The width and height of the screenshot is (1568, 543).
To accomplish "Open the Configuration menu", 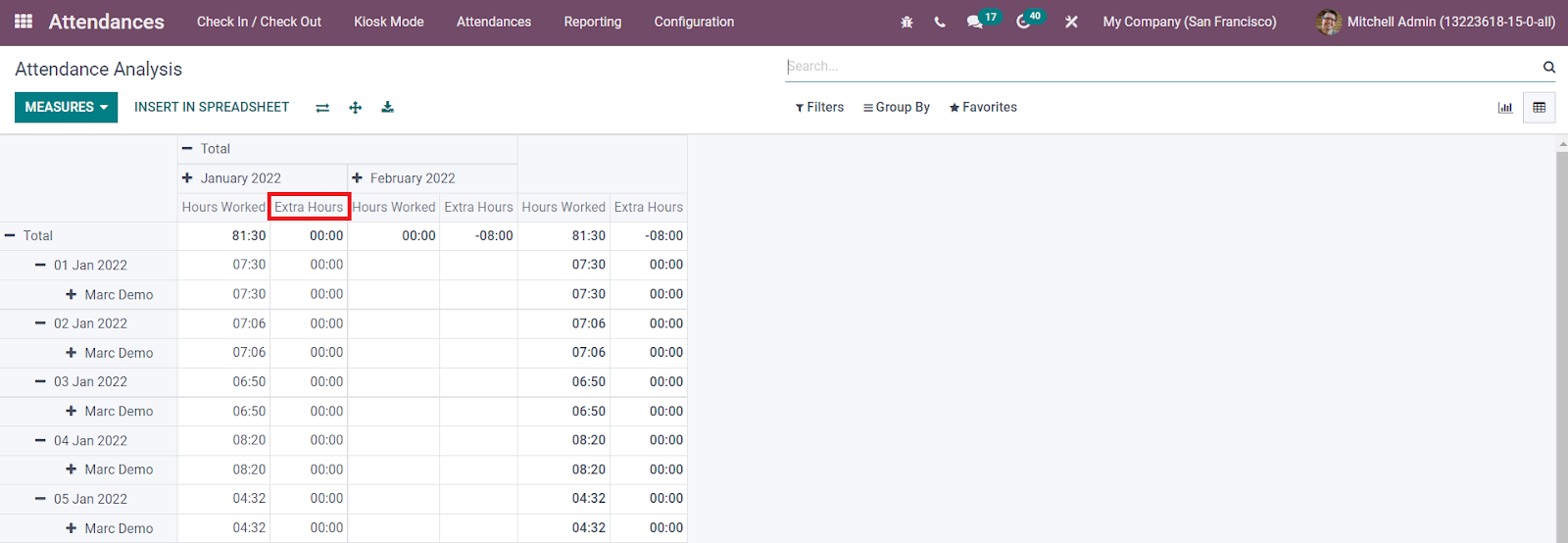I will click(694, 22).
